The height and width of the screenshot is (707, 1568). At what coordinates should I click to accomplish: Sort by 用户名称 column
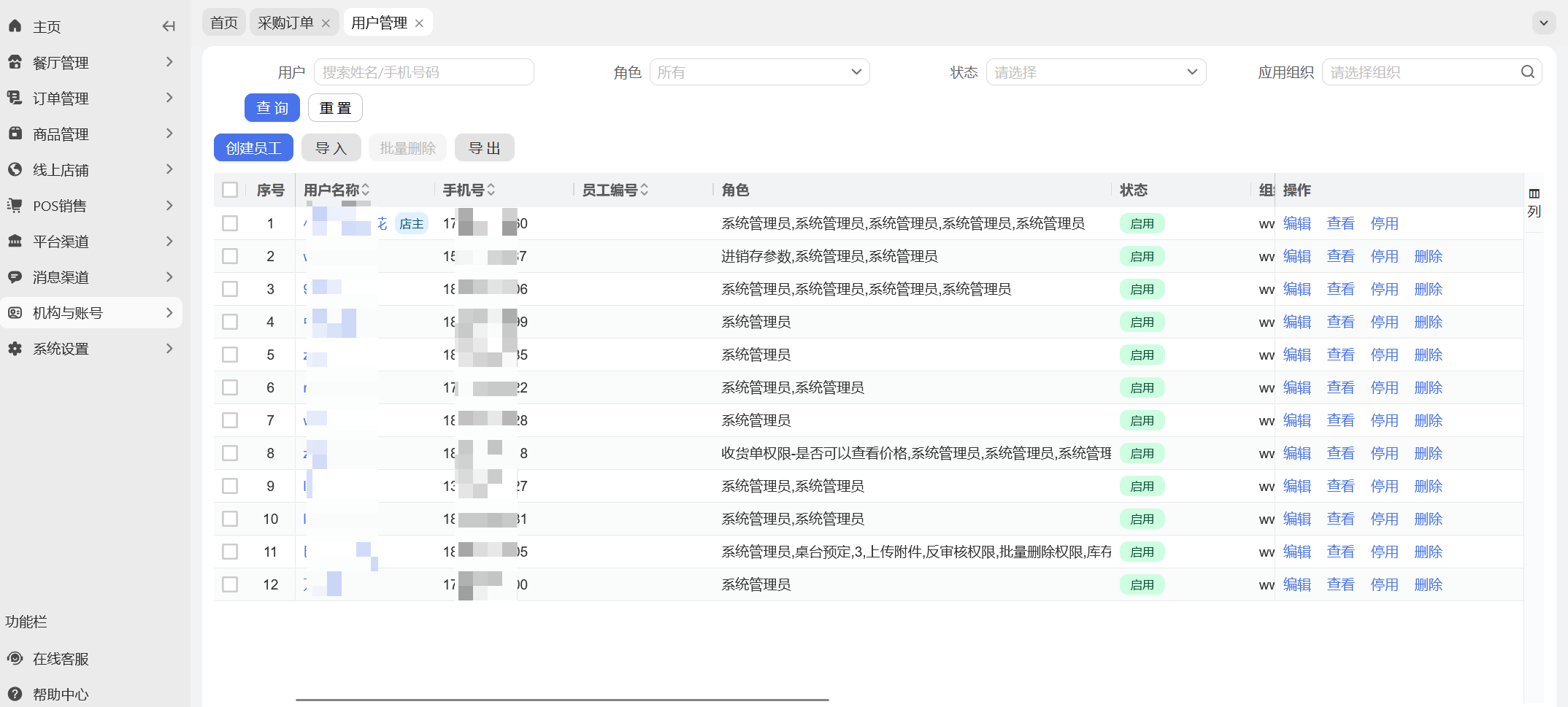(x=365, y=190)
